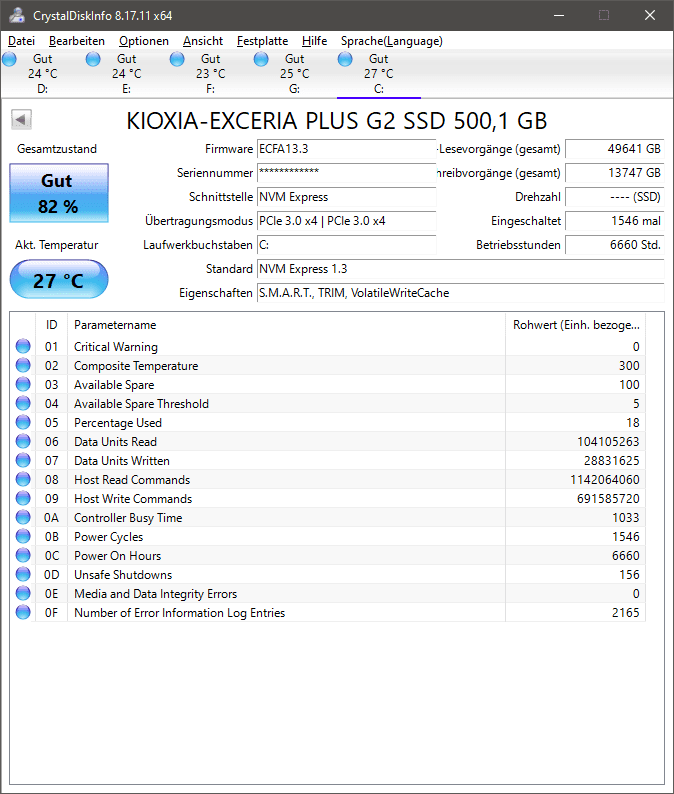Switch to the G: drive tab at 25 °C
The width and height of the screenshot is (674, 794).
pyautogui.click(x=295, y=74)
